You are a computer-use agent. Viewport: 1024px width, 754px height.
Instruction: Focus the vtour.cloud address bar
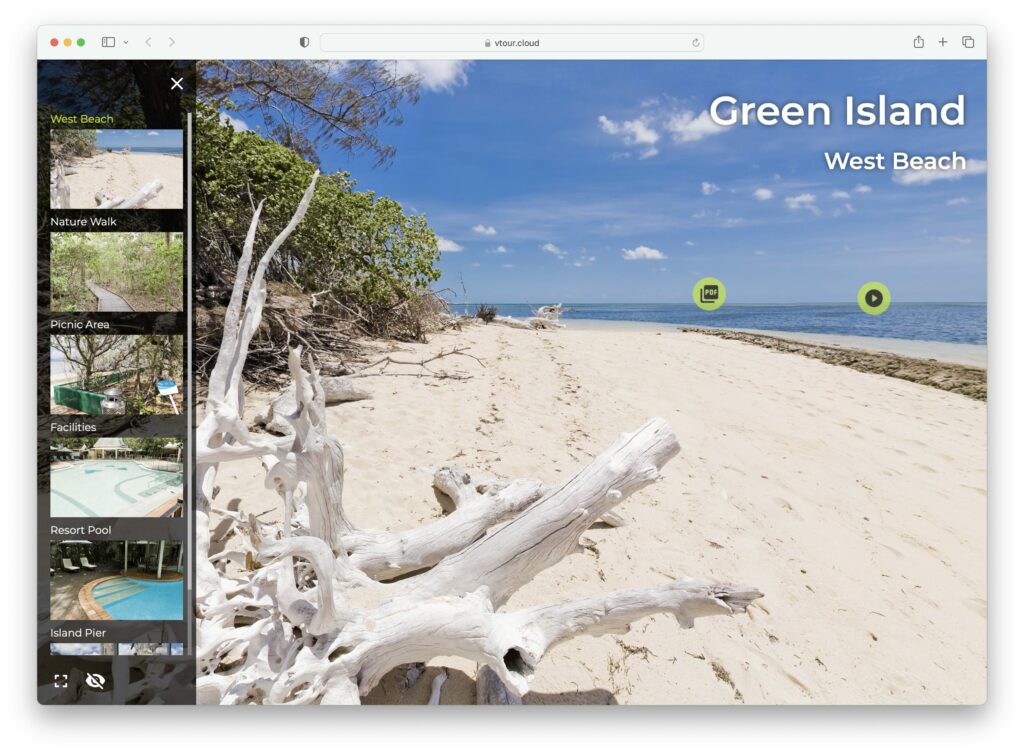(512, 43)
